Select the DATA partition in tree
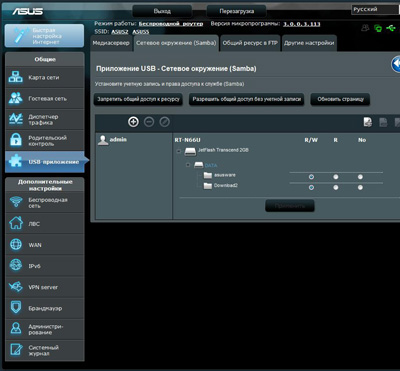 211,165
